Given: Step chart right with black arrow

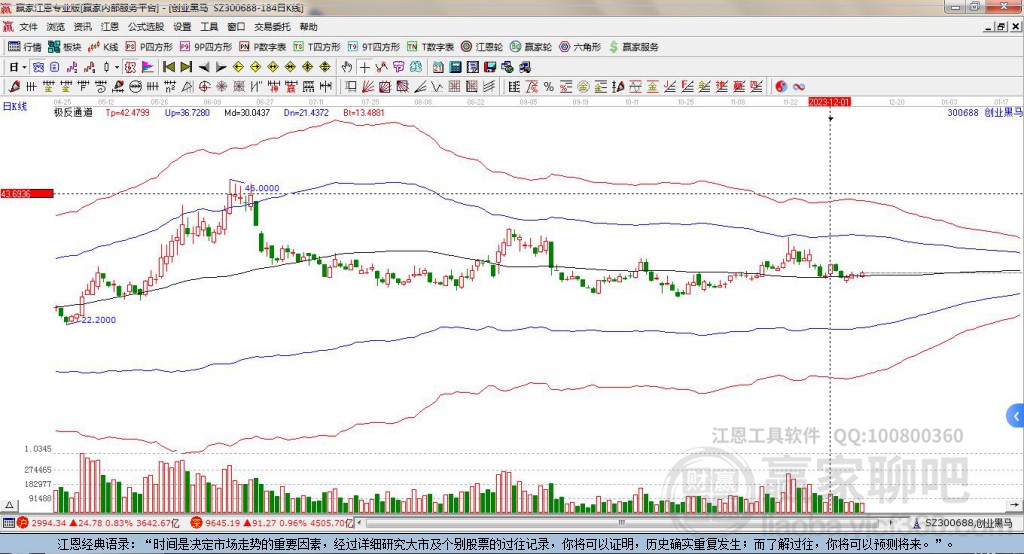Looking at the screenshot, I should click(x=221, y=67).
